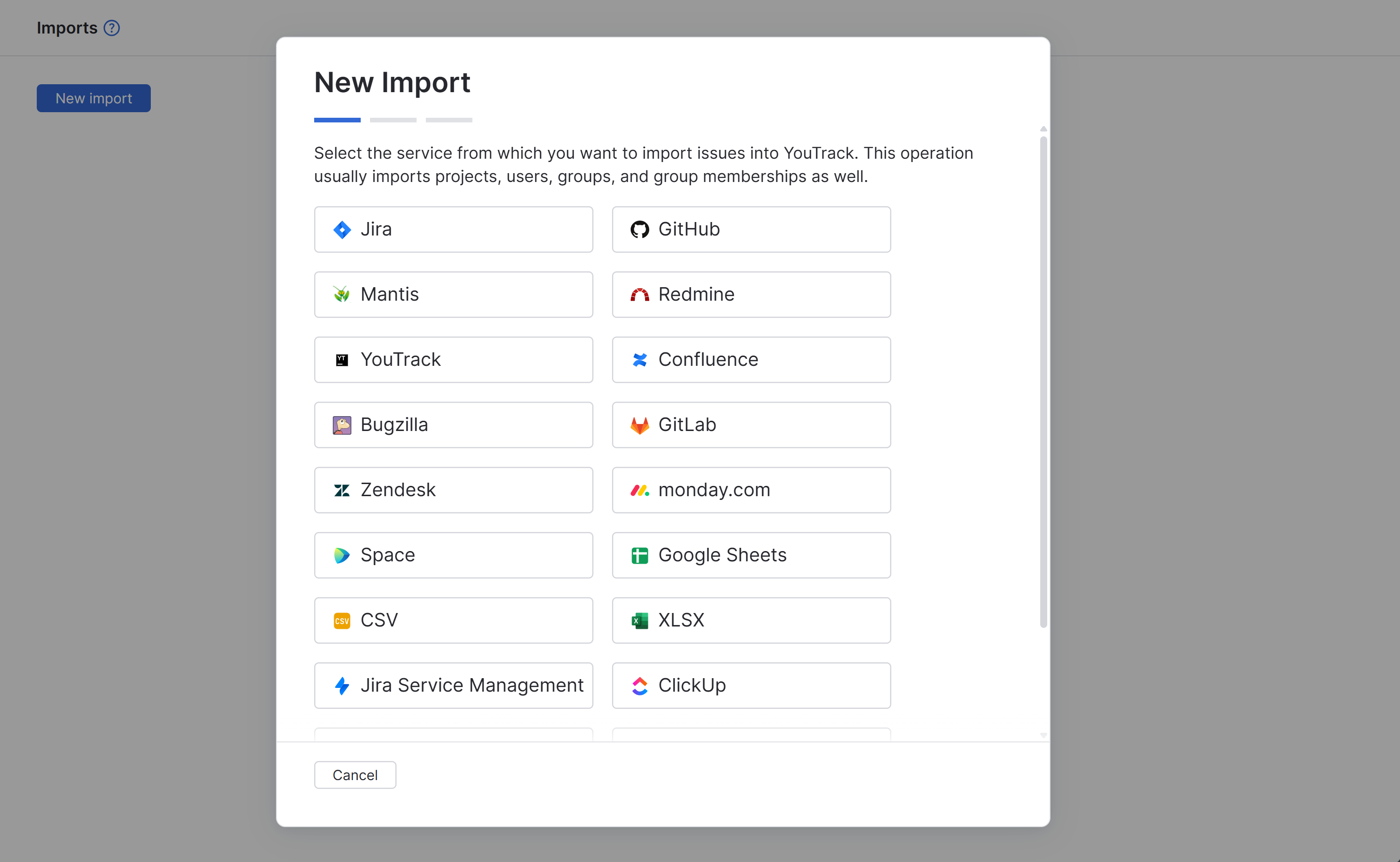The height and width of the screenshot is (862, 1400).
Task: Click the first blue progress step
Action: (x=337, y=120)
